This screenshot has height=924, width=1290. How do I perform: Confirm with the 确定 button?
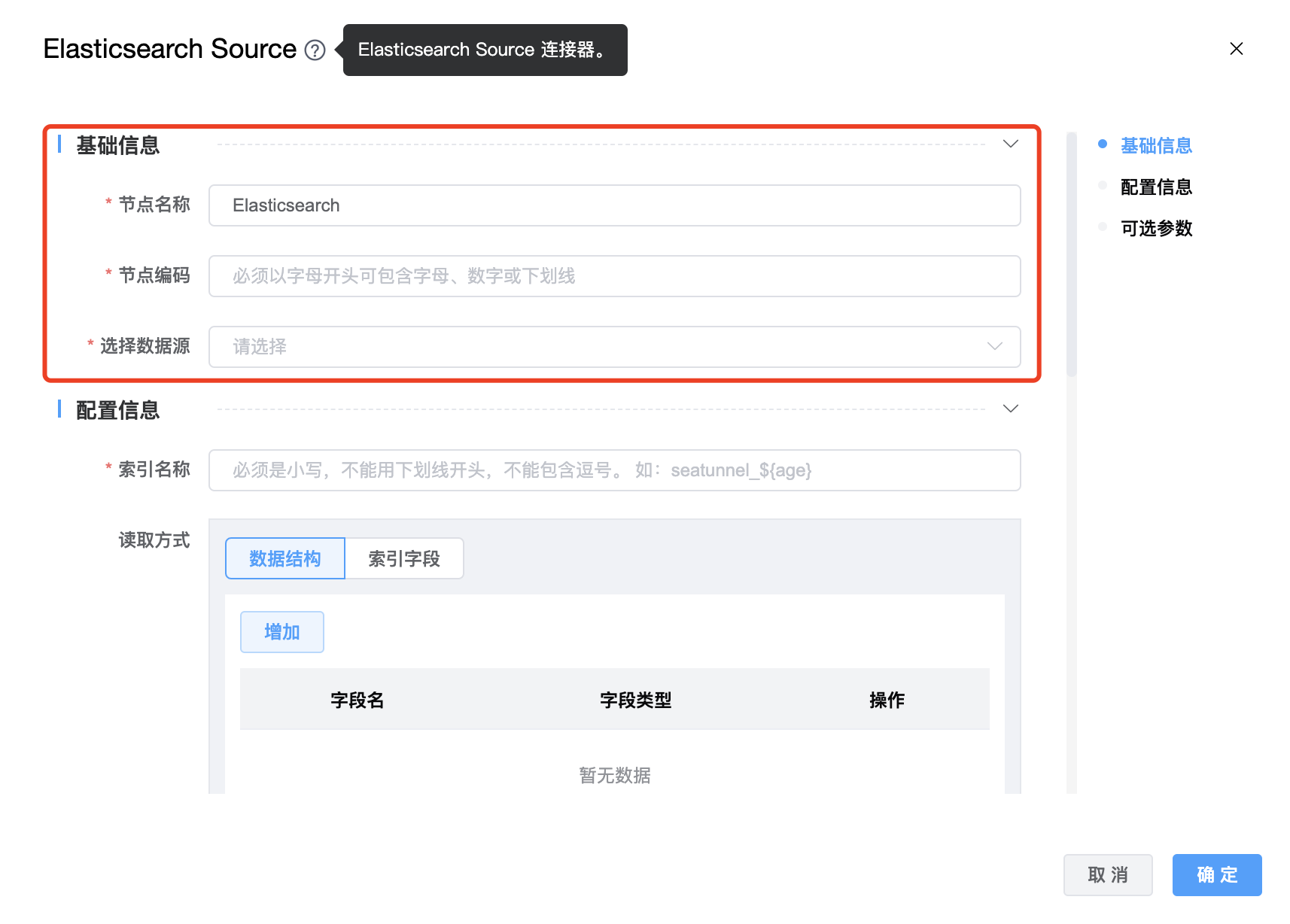click(x=1216, y=875)
